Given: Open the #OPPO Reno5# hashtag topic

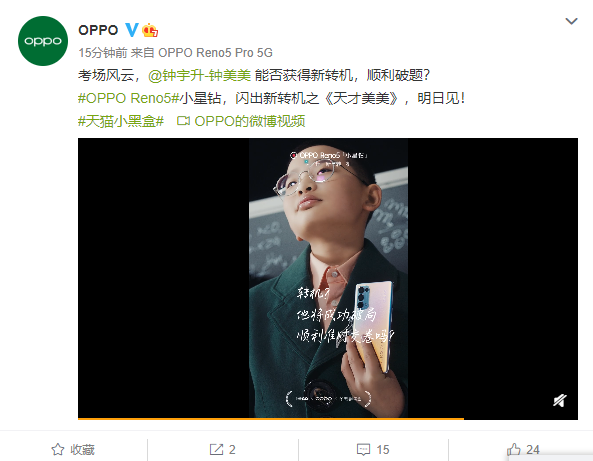Looking at the screenshot, I should click(x=128, y=98).
